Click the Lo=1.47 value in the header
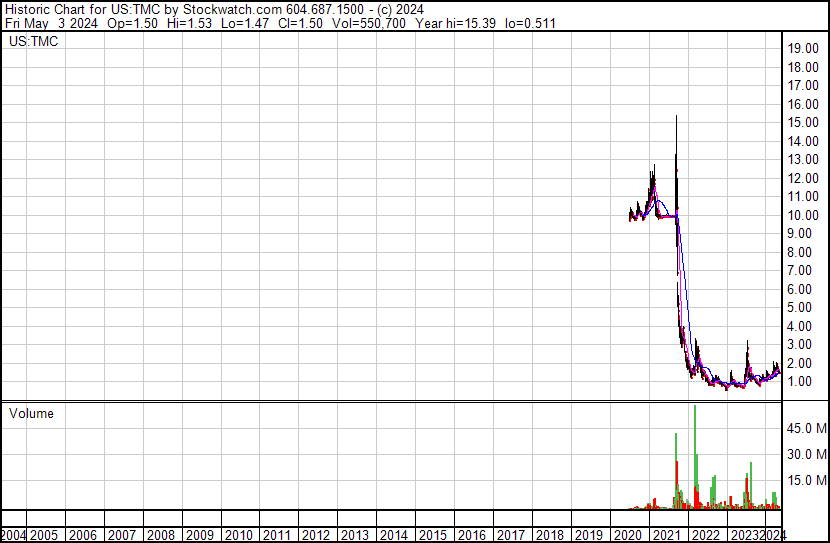Image resolution: width=830 pixels, height=543 pixels. pyautogui.click(x=245, y=23)
